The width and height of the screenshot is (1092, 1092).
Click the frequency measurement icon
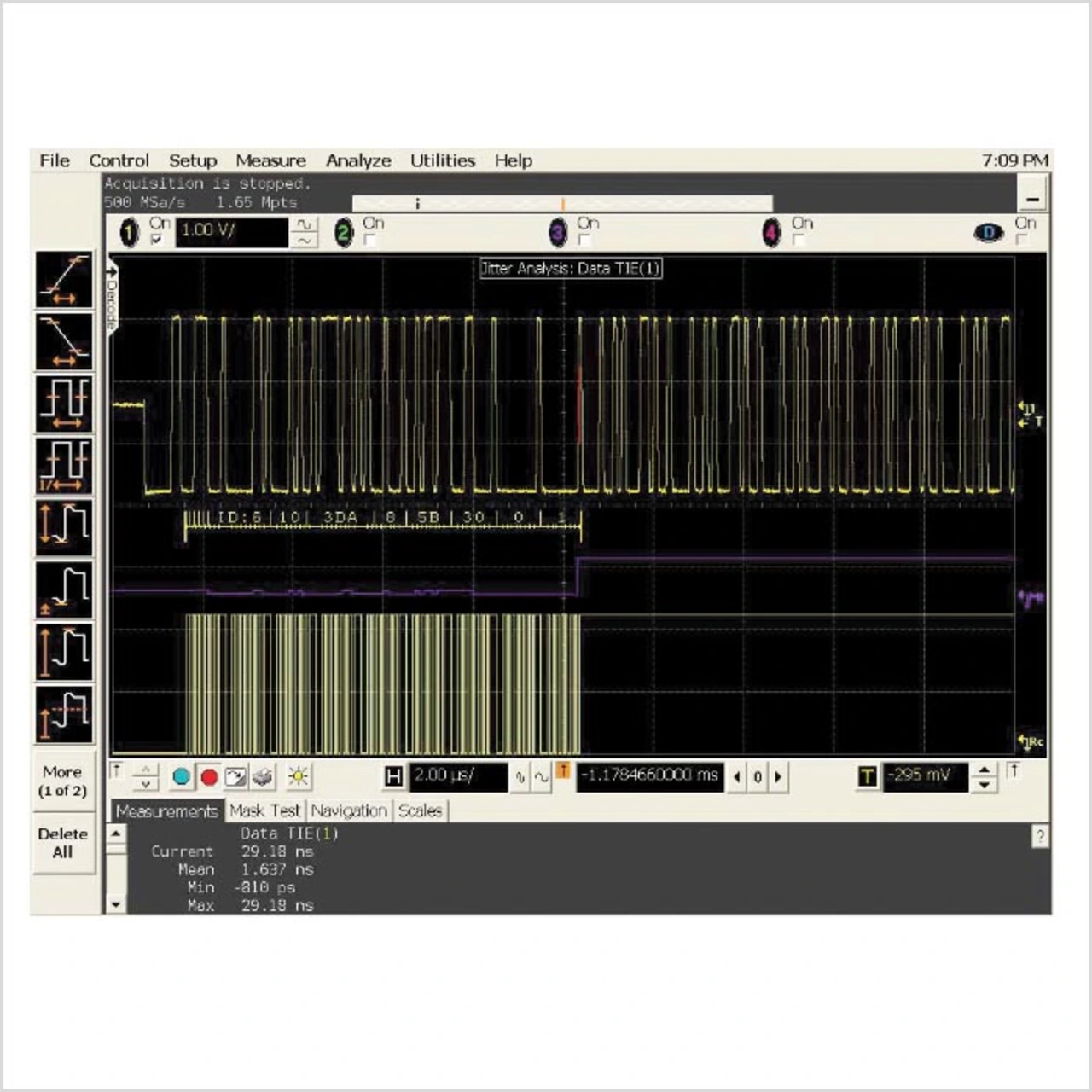[64, 465]
